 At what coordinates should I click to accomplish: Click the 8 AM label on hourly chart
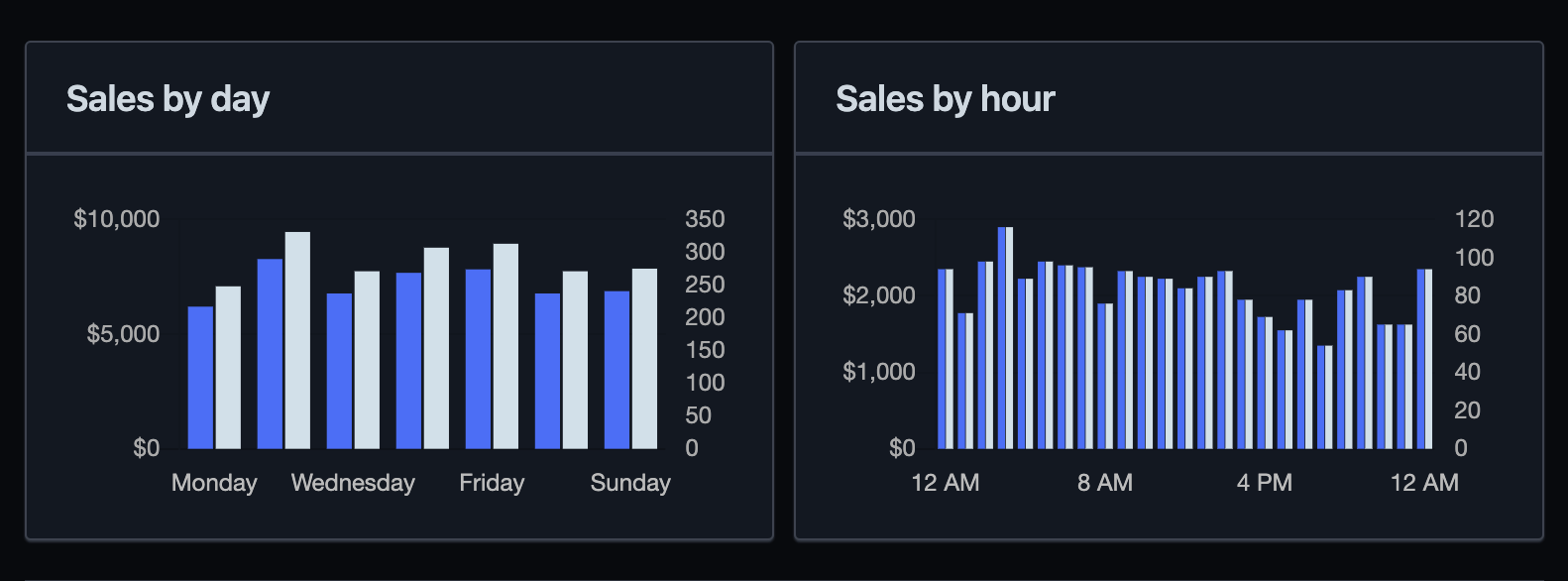(x=1104, y=483)
